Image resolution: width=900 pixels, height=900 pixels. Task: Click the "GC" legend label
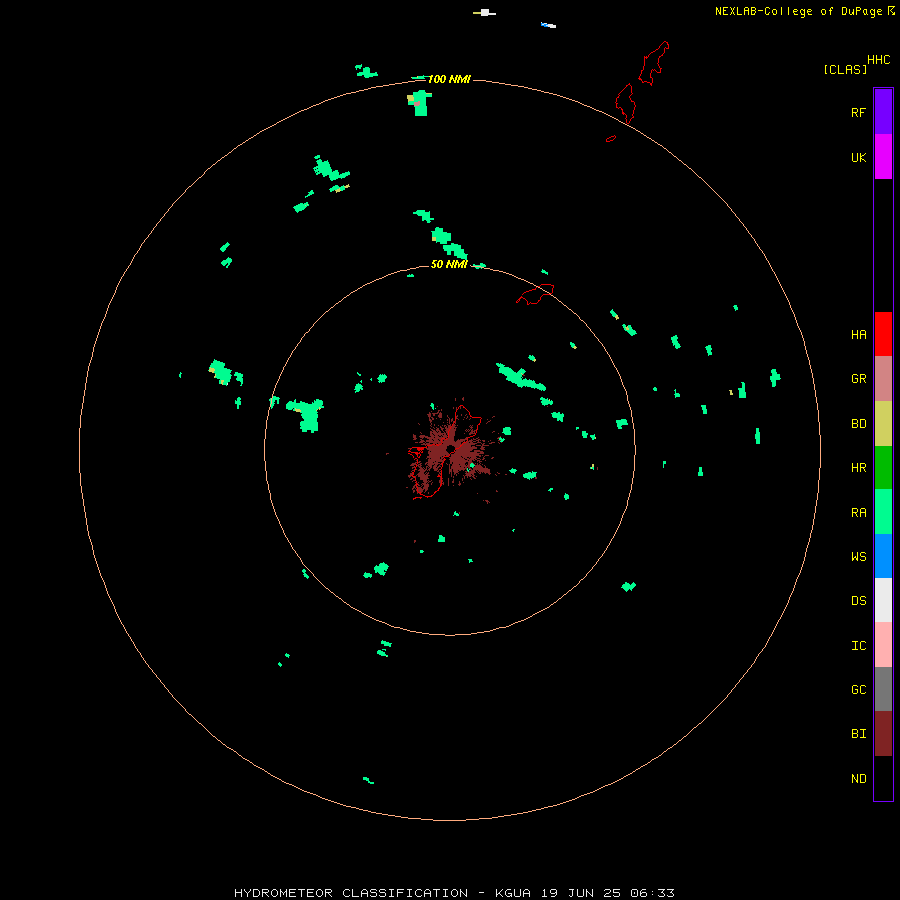click(x=858, y=690)
